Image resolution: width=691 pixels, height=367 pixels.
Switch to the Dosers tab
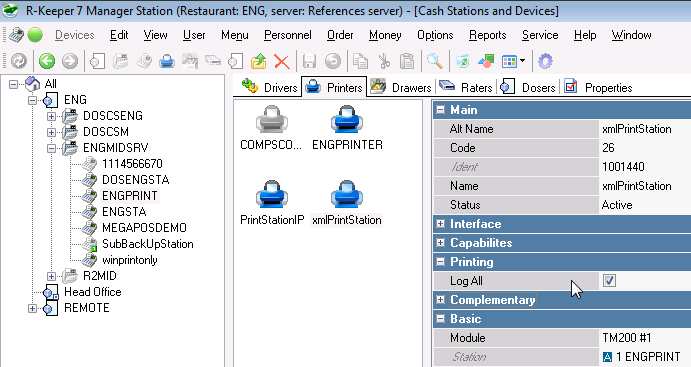pos(528,87)
